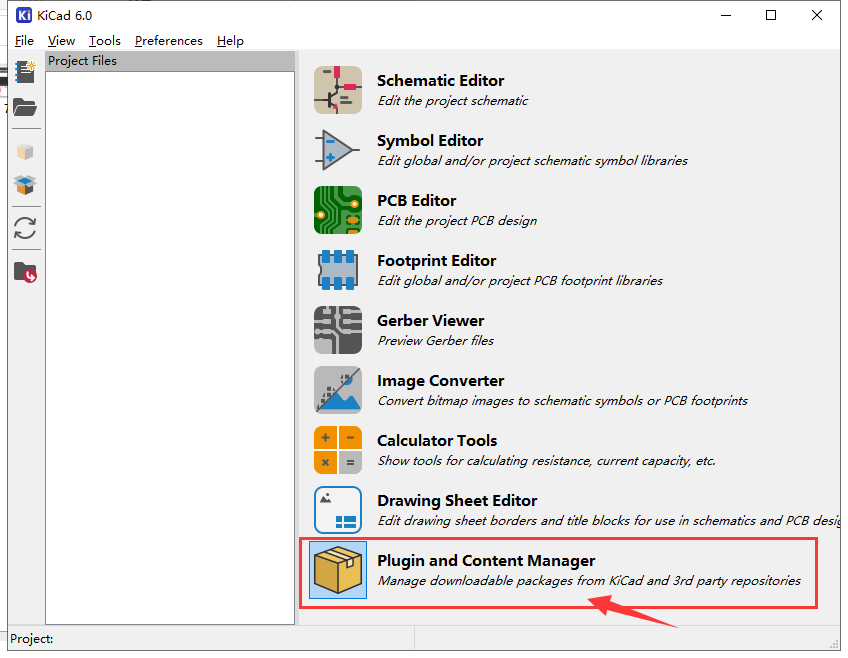The height and width of the screenshot is (658, 848).
Task: Click 'Edit the project schematic' description
Action: tap(453, 101)
